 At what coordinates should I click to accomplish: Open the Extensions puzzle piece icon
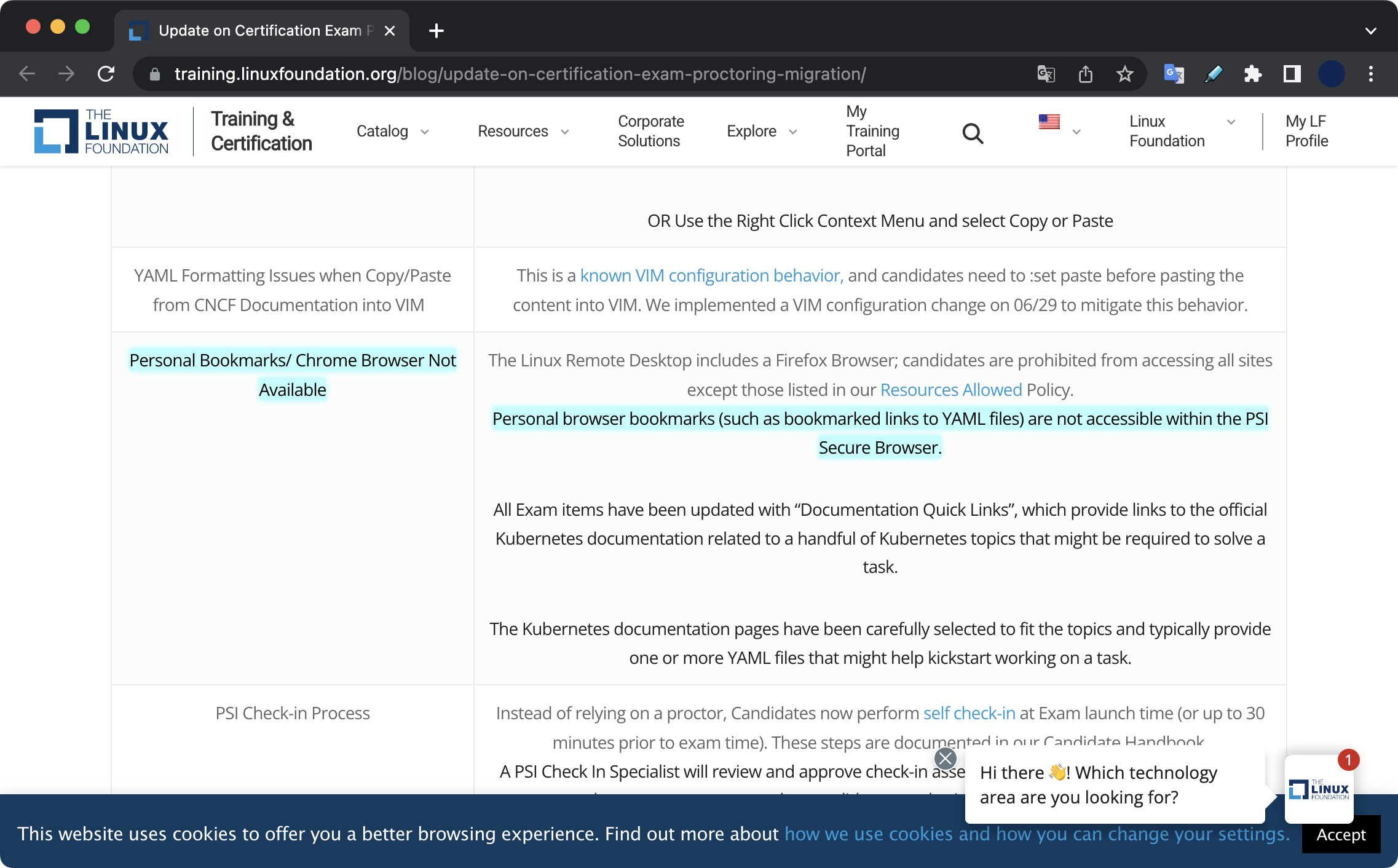(1252, 74)
